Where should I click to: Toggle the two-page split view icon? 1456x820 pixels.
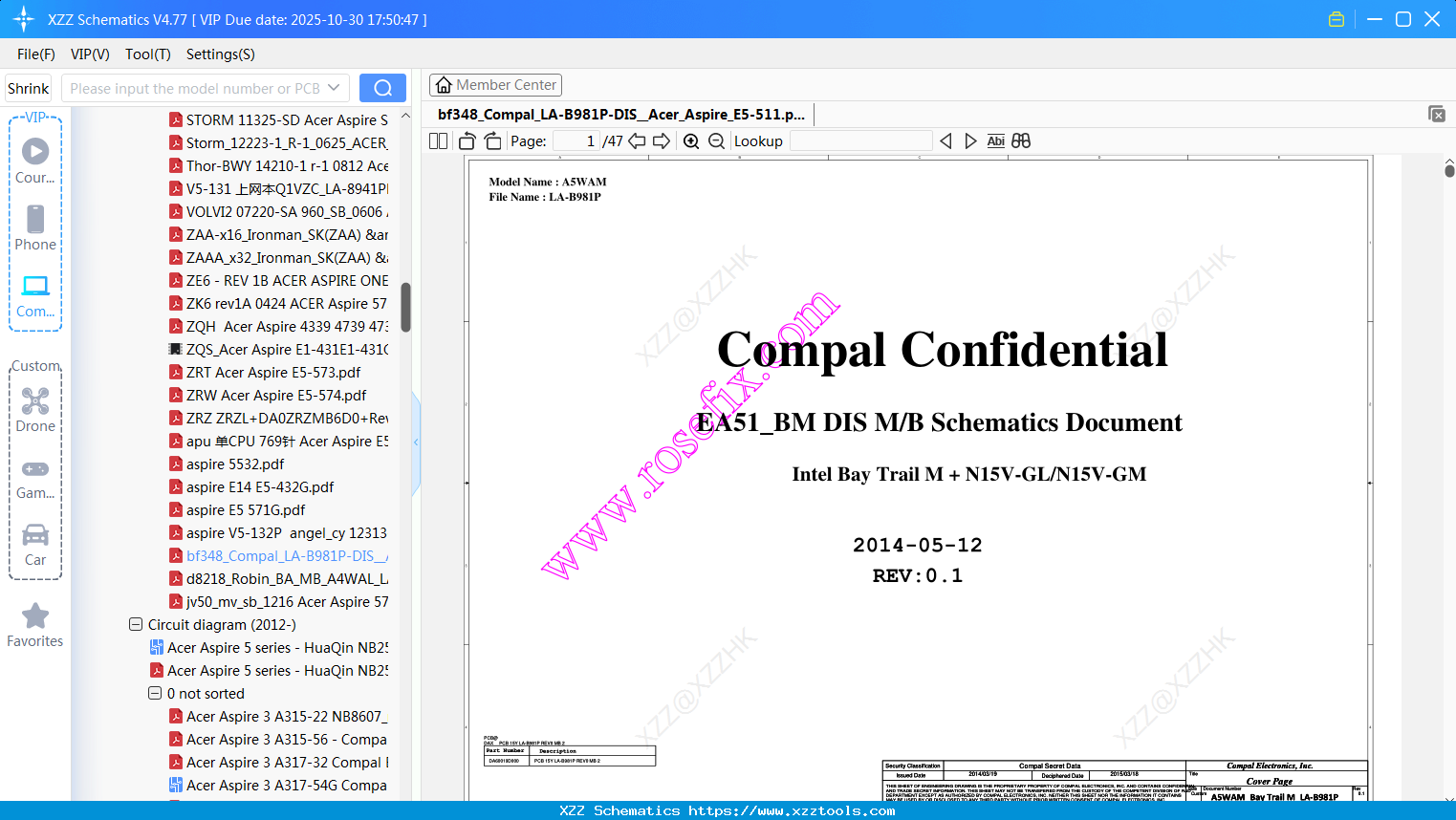[x=438, y=141]
